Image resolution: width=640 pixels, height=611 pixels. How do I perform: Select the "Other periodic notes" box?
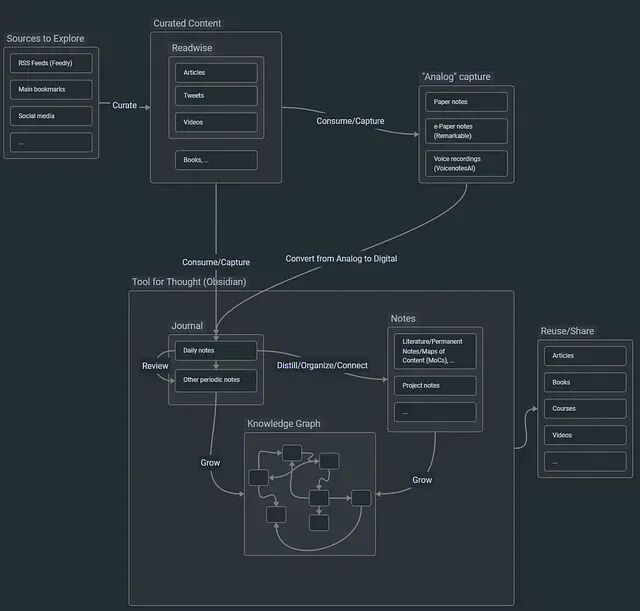coord(216,380)
